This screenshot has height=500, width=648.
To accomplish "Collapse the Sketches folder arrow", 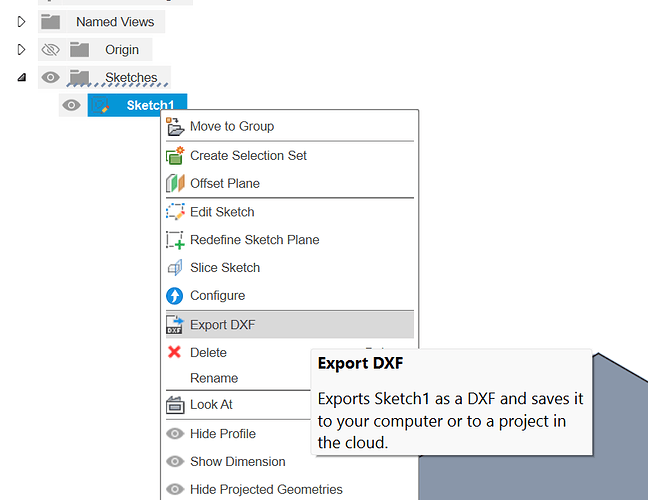I will (22, 77).
